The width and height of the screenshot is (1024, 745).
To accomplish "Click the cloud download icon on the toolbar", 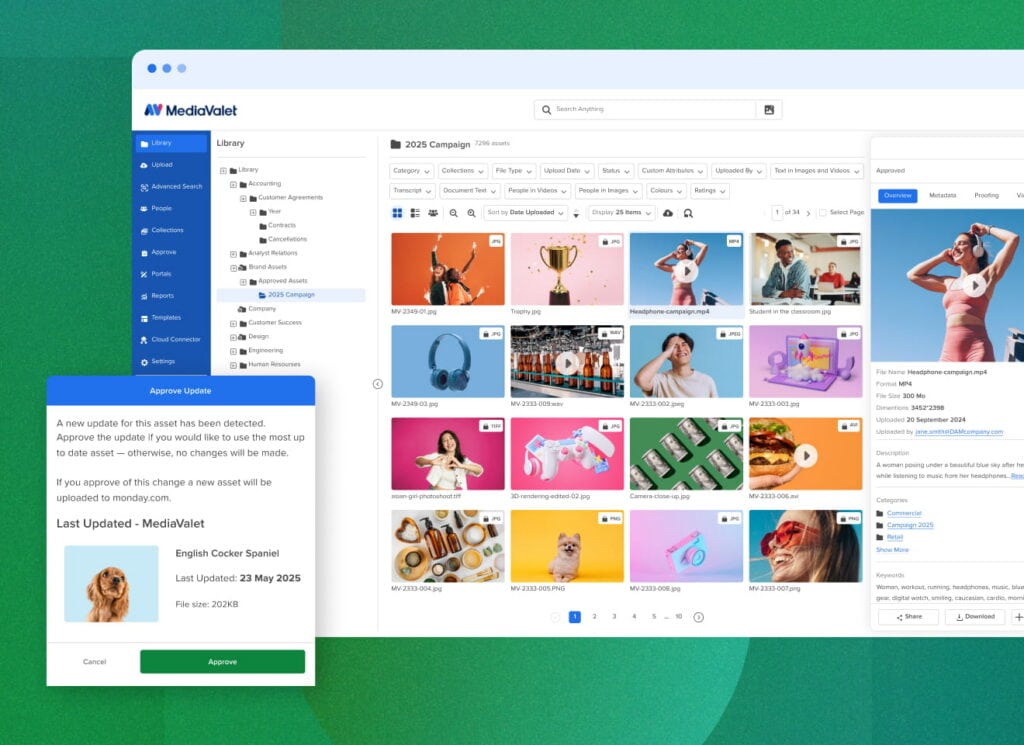I will [x=667, y=213].
